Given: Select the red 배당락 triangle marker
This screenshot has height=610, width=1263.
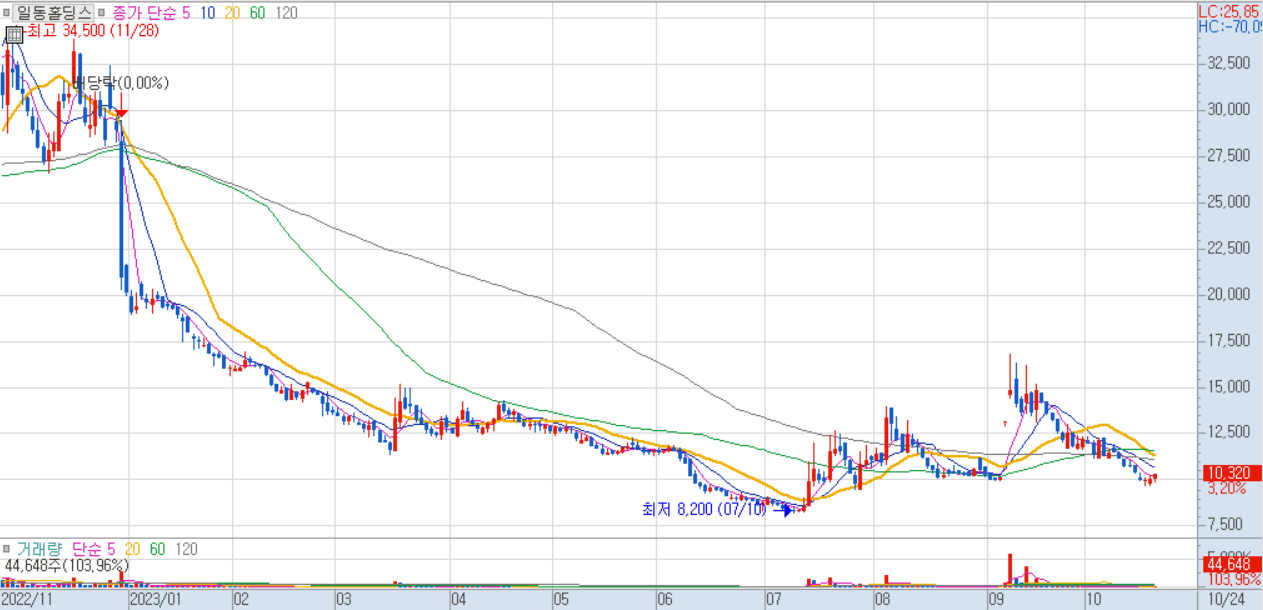Looking at the screenshot, I should 120,114.
